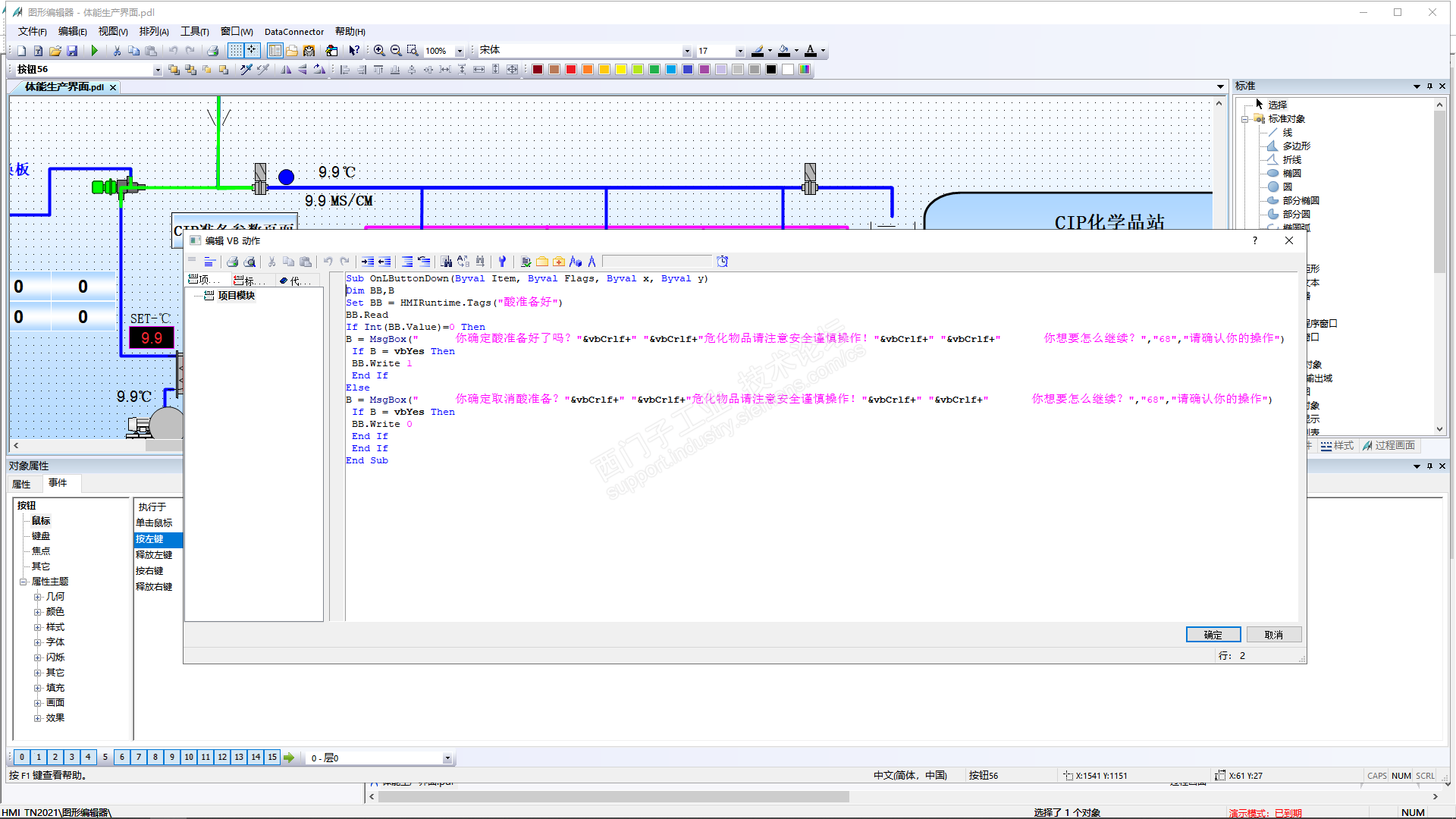Click the binoculars find icon in VB editor
This screenshot has height=819, width=1456.
click(447, 262)
